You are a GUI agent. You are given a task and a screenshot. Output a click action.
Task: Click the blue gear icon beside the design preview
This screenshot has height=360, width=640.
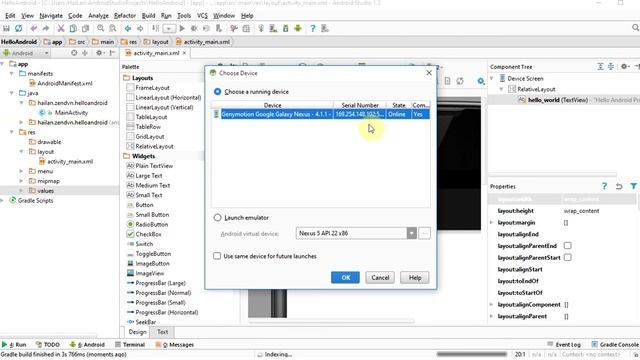click(481, 81)
